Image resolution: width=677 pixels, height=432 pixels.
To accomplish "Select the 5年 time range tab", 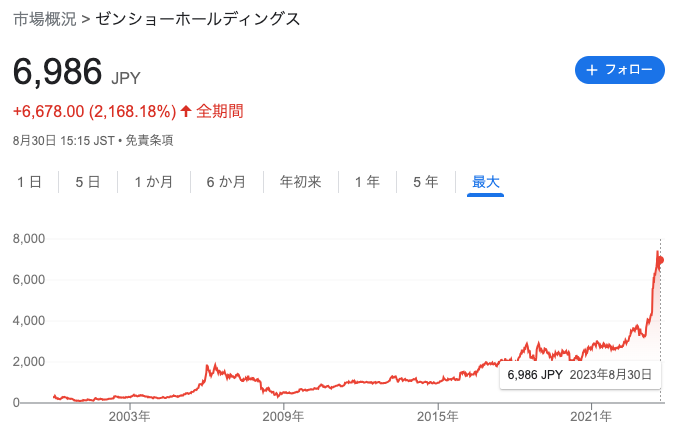I will pos(426,182).
